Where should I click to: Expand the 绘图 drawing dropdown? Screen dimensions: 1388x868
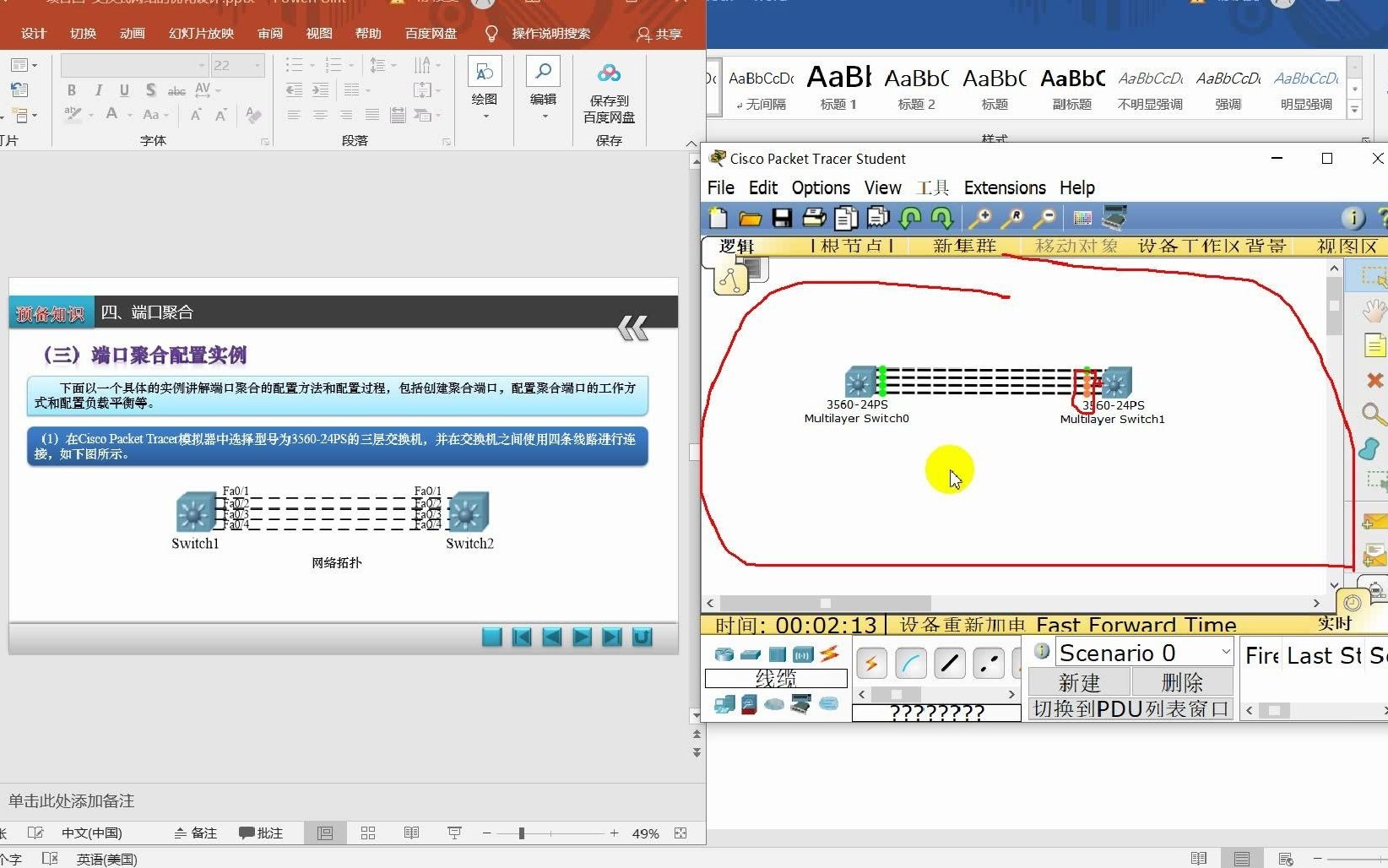pyautogui.click(x=485, y=116)
